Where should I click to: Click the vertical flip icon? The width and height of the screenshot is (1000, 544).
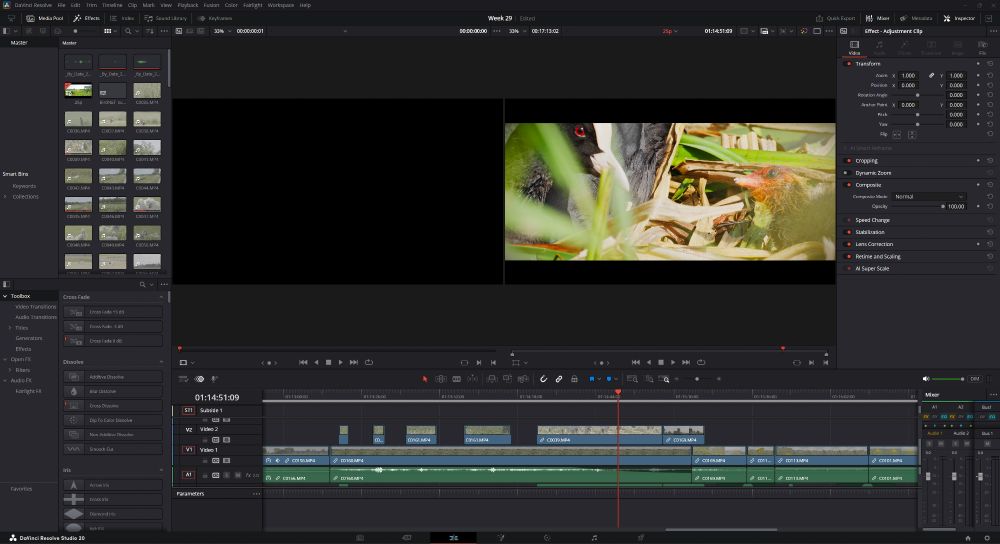(911, 135)
